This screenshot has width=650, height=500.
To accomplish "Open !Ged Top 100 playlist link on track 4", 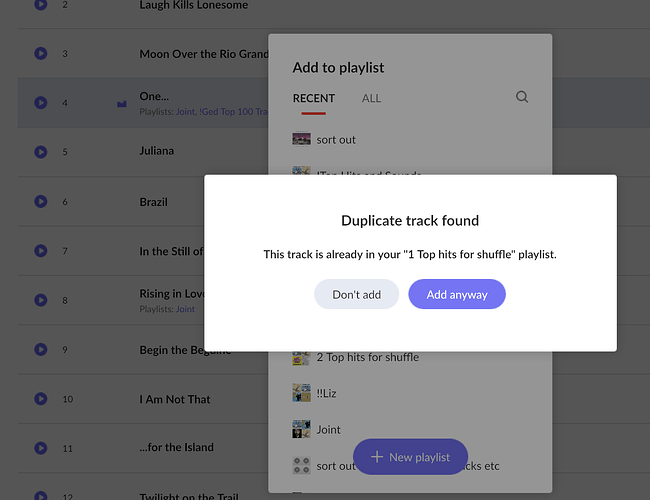I will click(x=233, y=112).
